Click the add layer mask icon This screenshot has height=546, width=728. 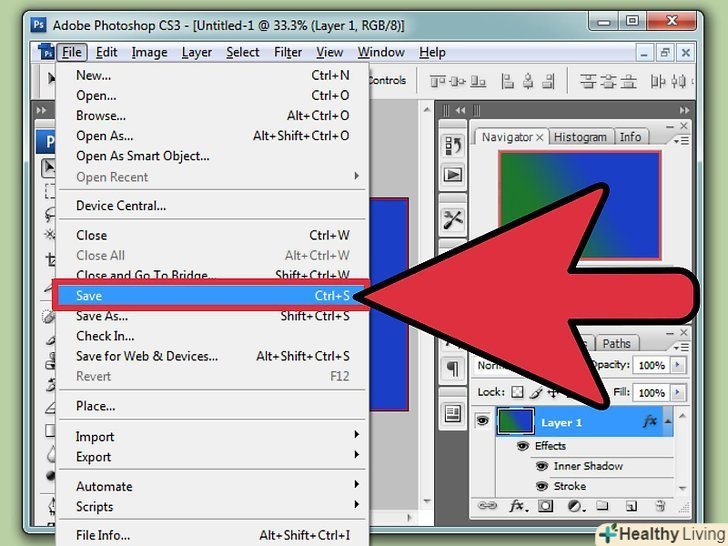click(546, 506)
